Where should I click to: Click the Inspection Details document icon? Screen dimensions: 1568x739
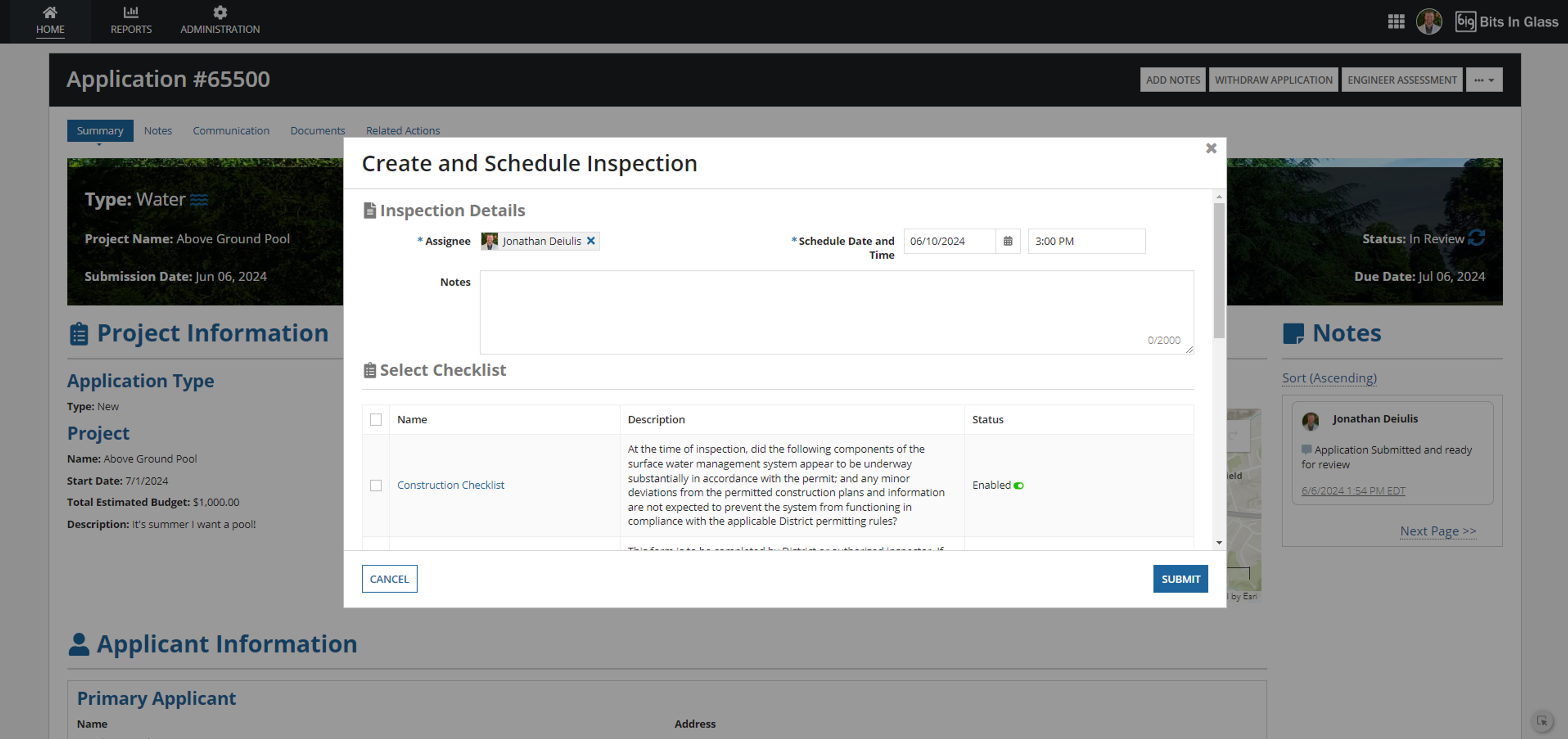370,211
